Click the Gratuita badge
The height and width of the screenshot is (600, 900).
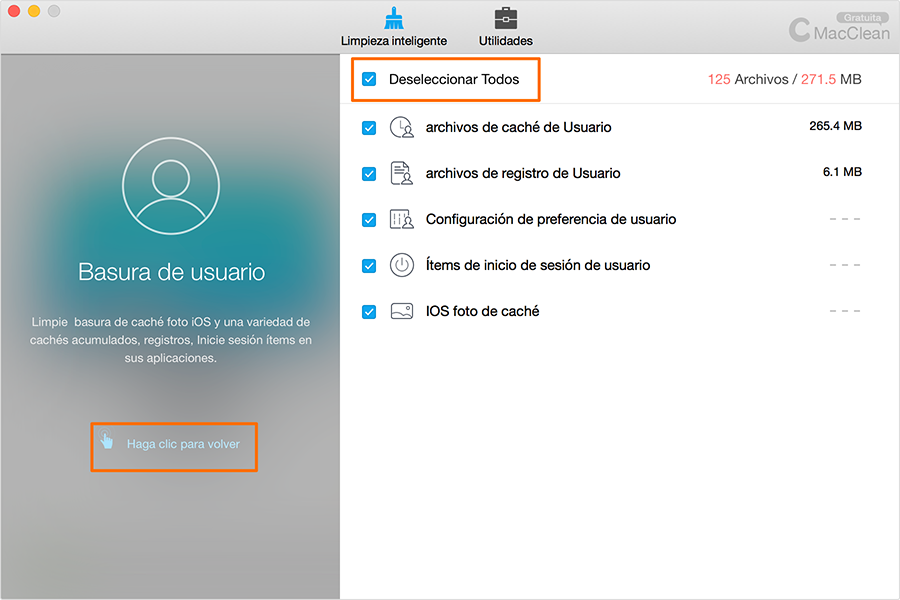[861, 16]
